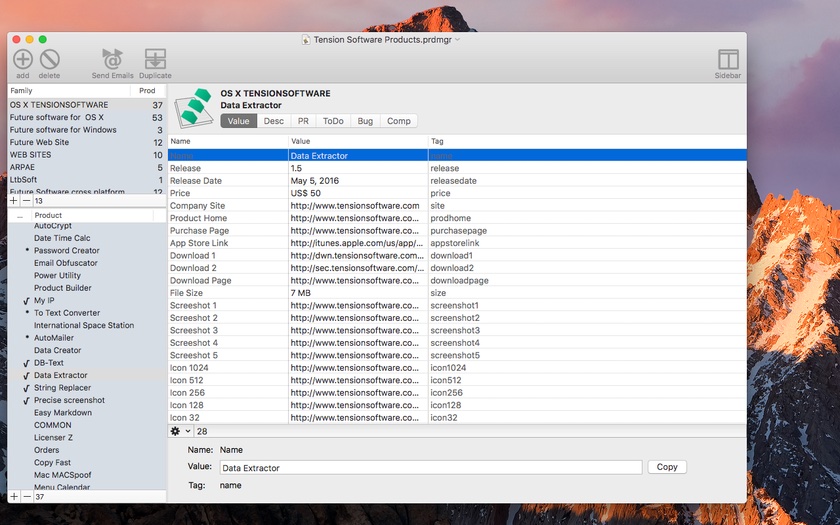Switch to the Bug tab

(364, 121)
